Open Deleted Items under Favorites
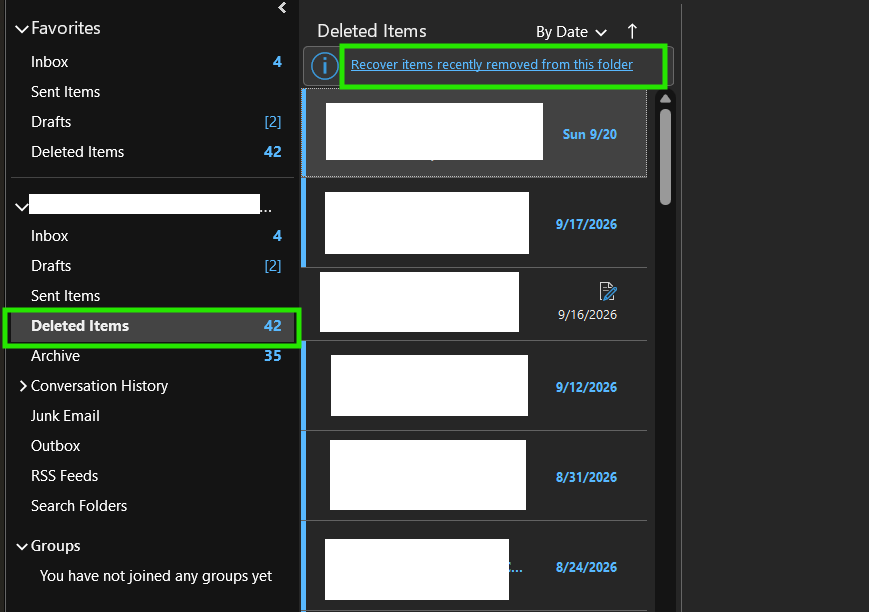869x612 pixels. pos(150,151)
